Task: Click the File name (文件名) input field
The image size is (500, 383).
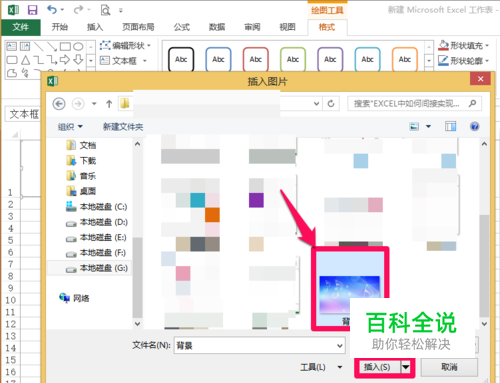Action: [x=259, y=346]
